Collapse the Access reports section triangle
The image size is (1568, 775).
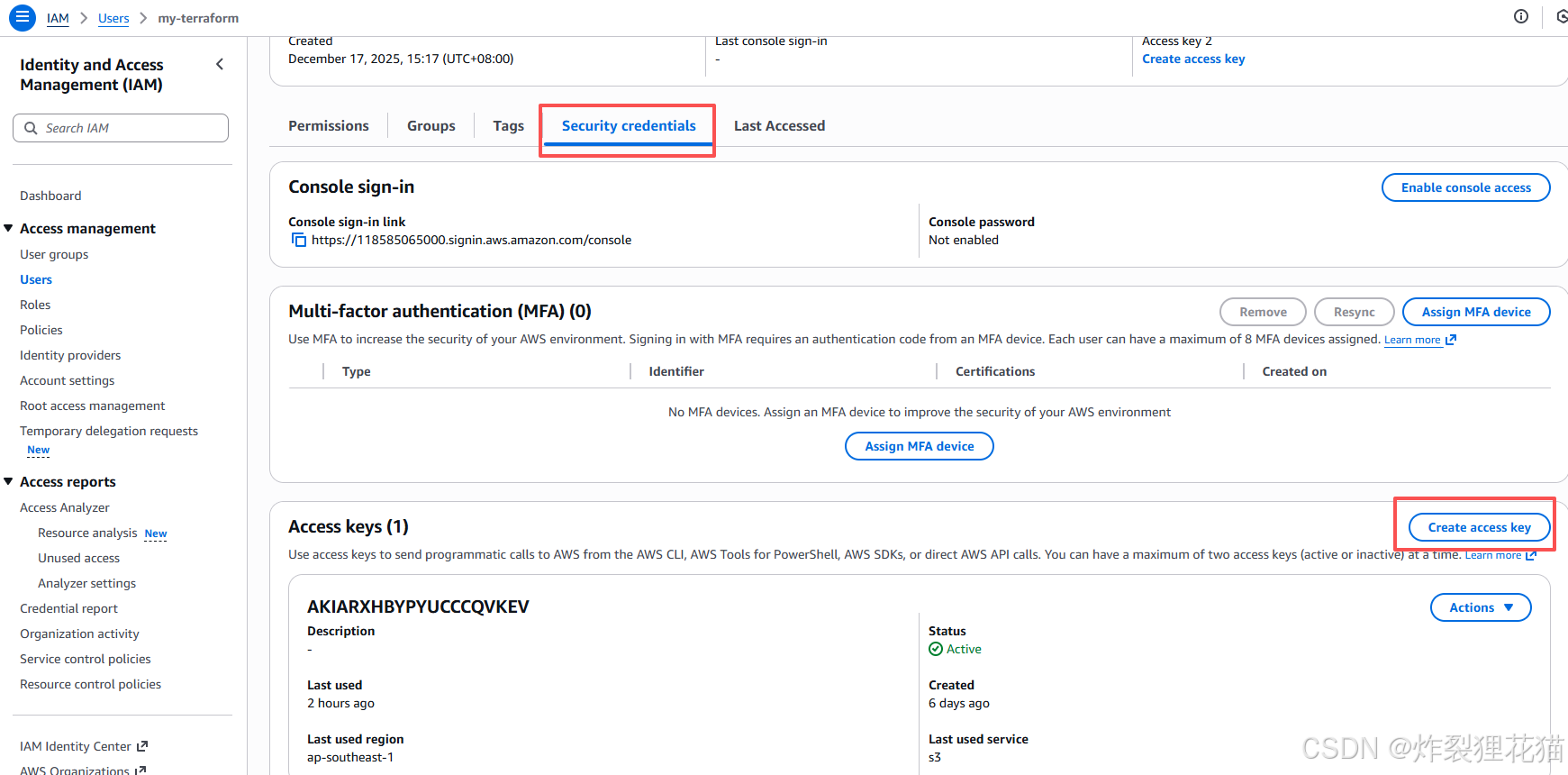(8, 481)
